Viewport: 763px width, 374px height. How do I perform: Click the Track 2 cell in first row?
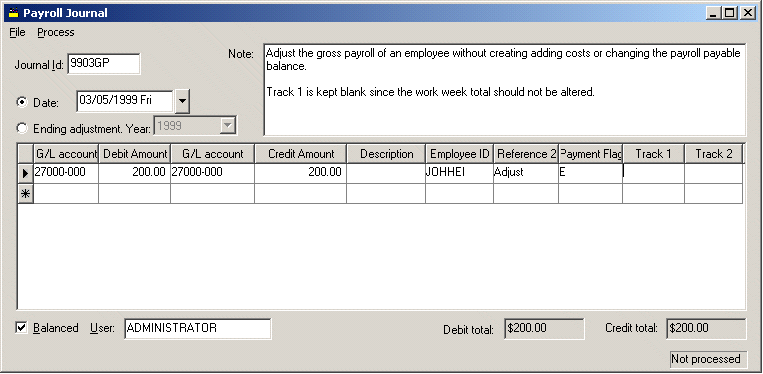coord(713,173)
